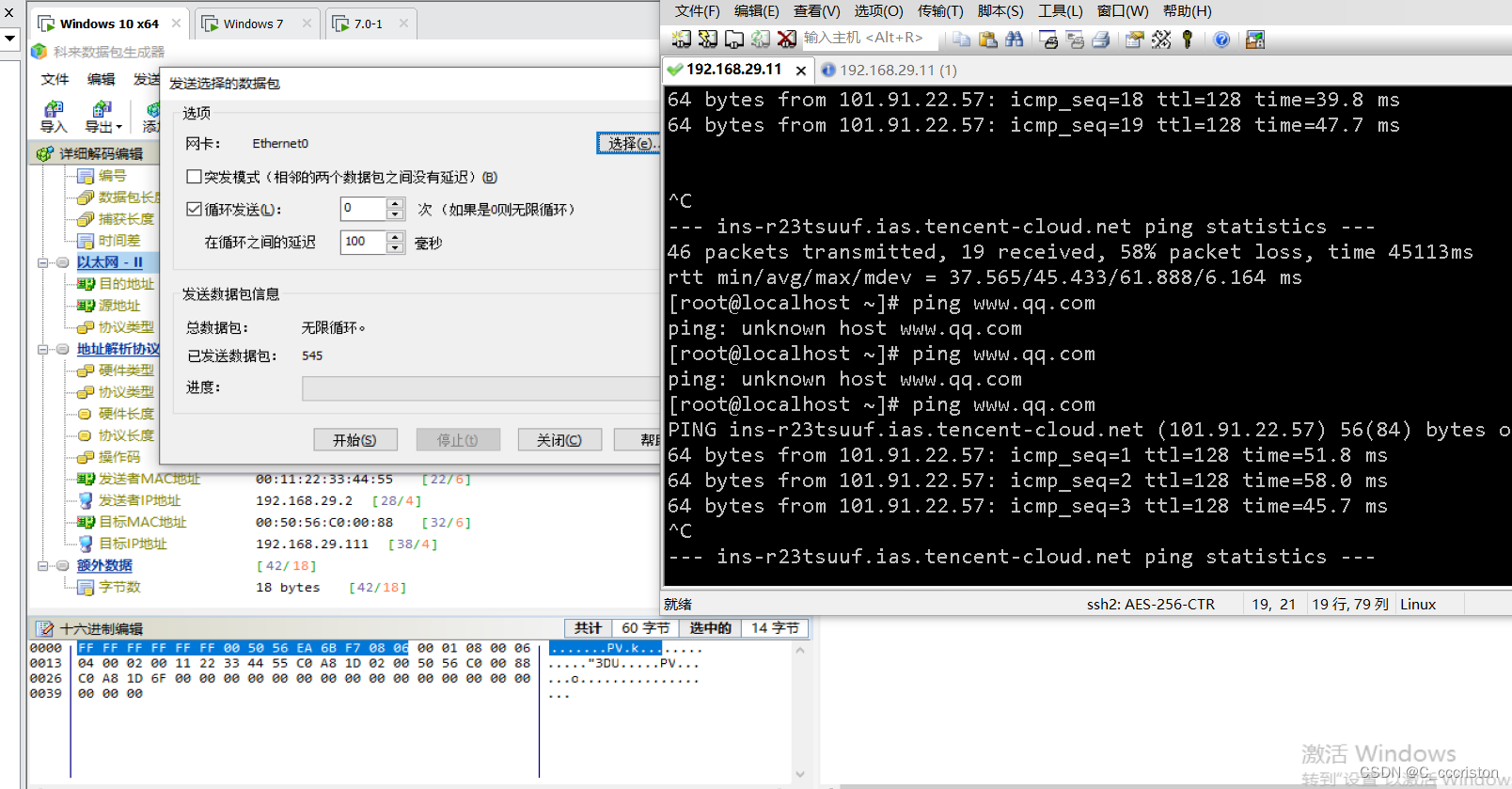The width and height of the screenshot is (1512, 789).
Task: Decrease loop delay spinner down arrow
Action: point(395,247)
